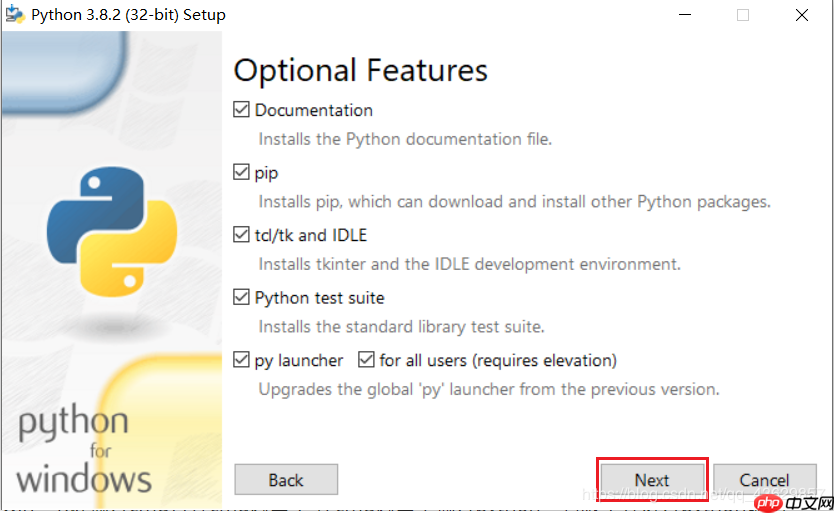Click the 'Upgrades the global py launcher' description
The height and width of the screenshot is (513, 835).
[x=488, y=389]
